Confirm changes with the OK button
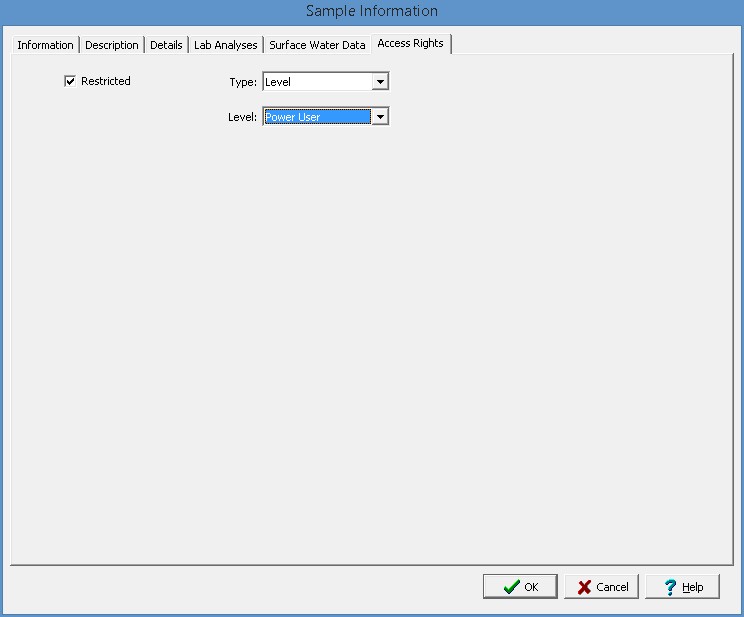 [x=520, y=587]
